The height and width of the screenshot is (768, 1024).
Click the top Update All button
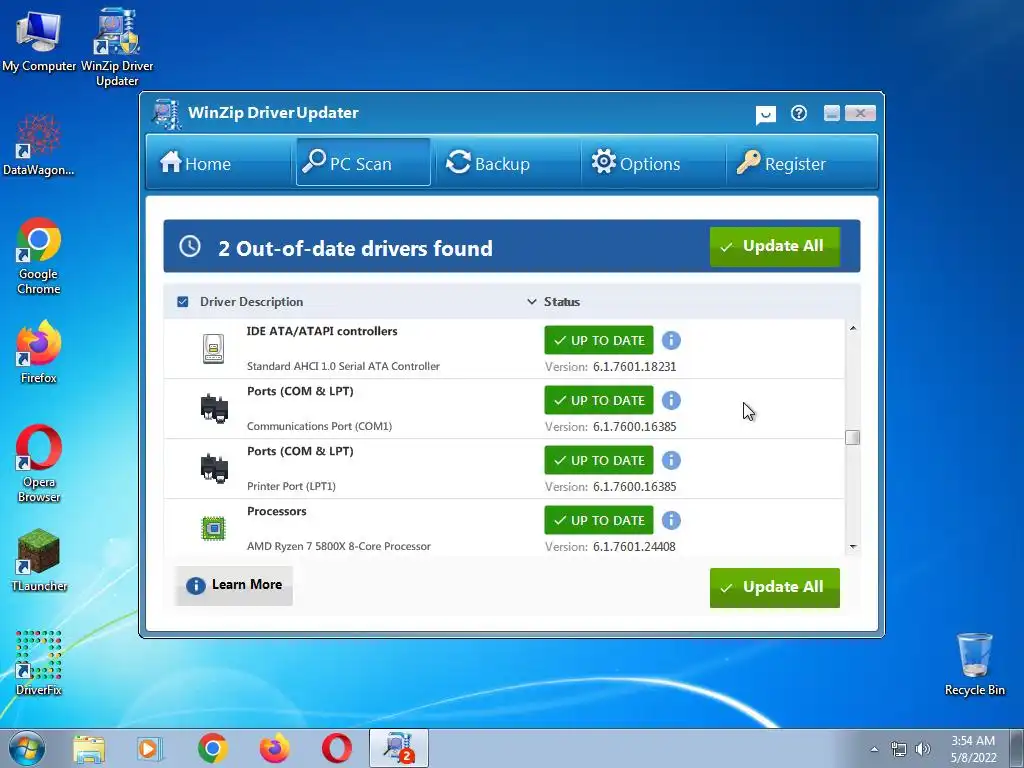click(x=775, y=246)
